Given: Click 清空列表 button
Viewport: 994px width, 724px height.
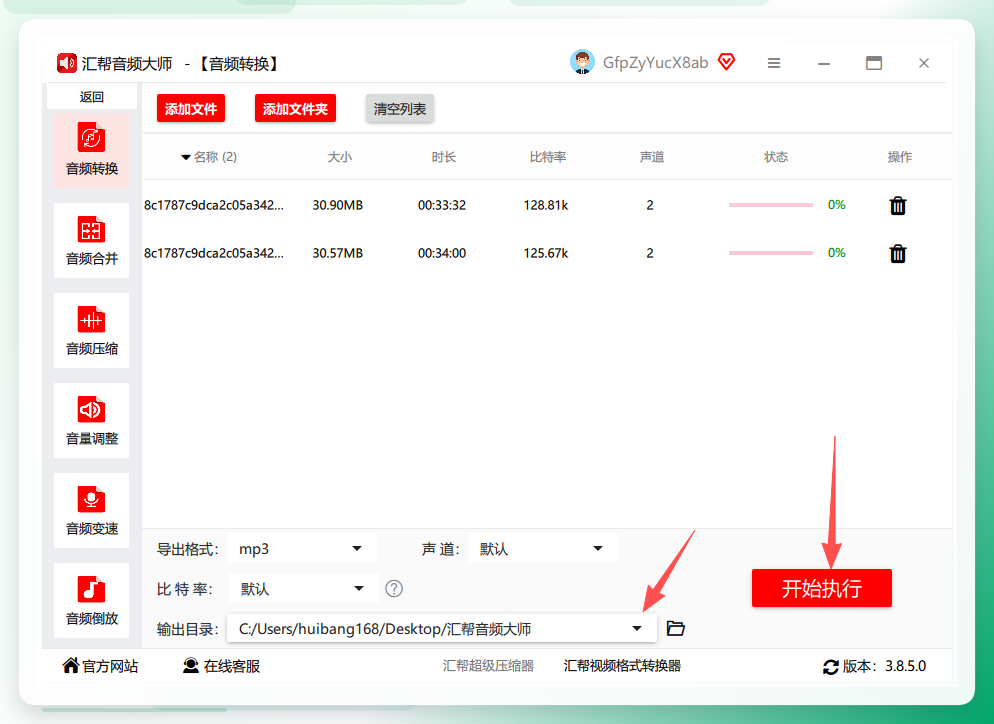Looking at the screenshot, I should pos(399,108).
